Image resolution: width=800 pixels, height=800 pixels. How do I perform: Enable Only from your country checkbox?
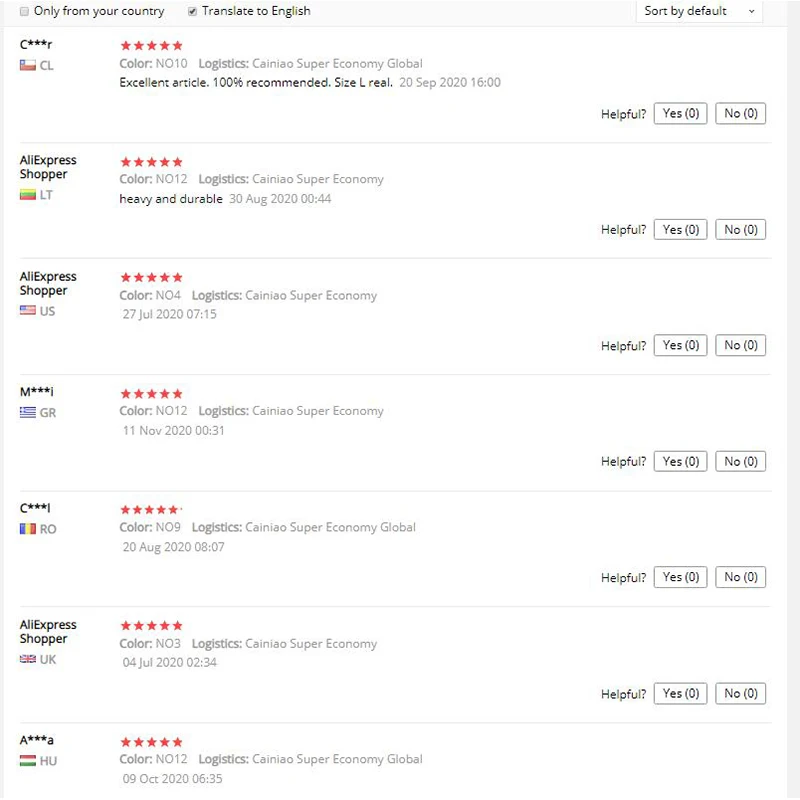click(x=24, y=11)
